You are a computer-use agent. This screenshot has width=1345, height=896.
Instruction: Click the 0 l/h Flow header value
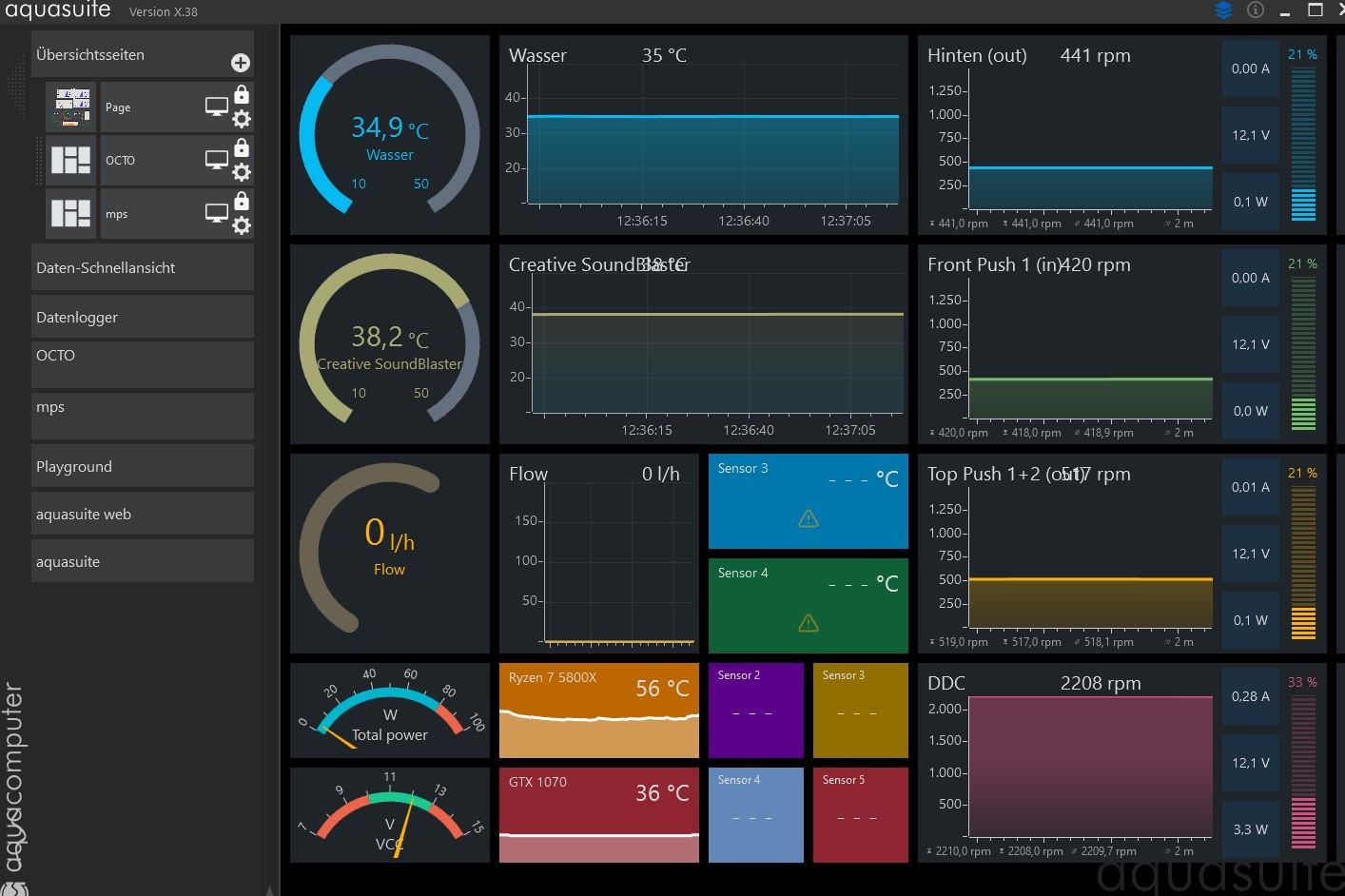click(661, 474)
